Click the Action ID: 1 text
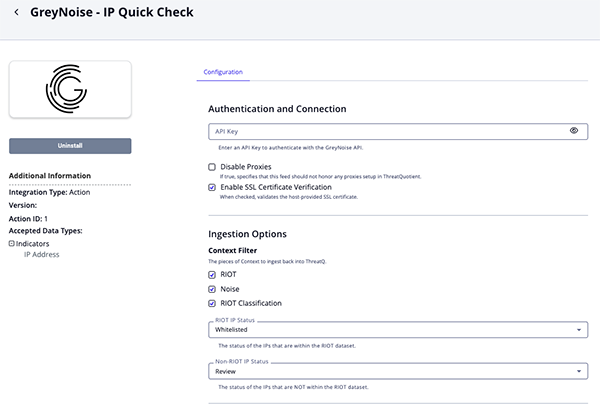 click(28, 219)
